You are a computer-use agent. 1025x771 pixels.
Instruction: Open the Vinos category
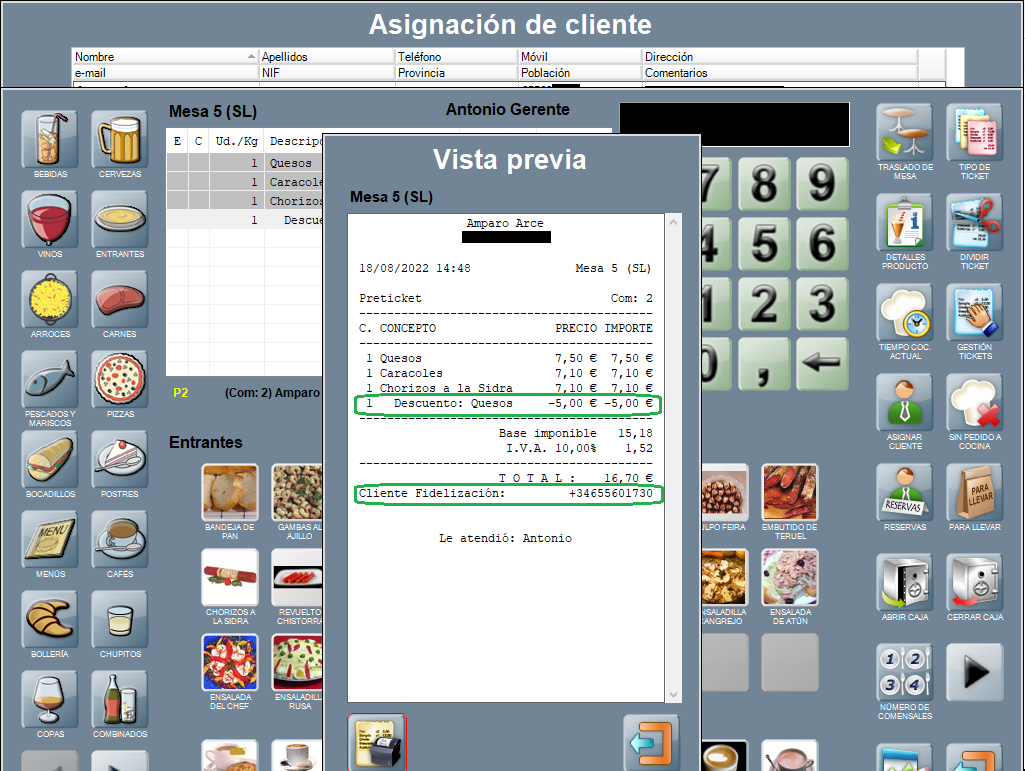50,219
